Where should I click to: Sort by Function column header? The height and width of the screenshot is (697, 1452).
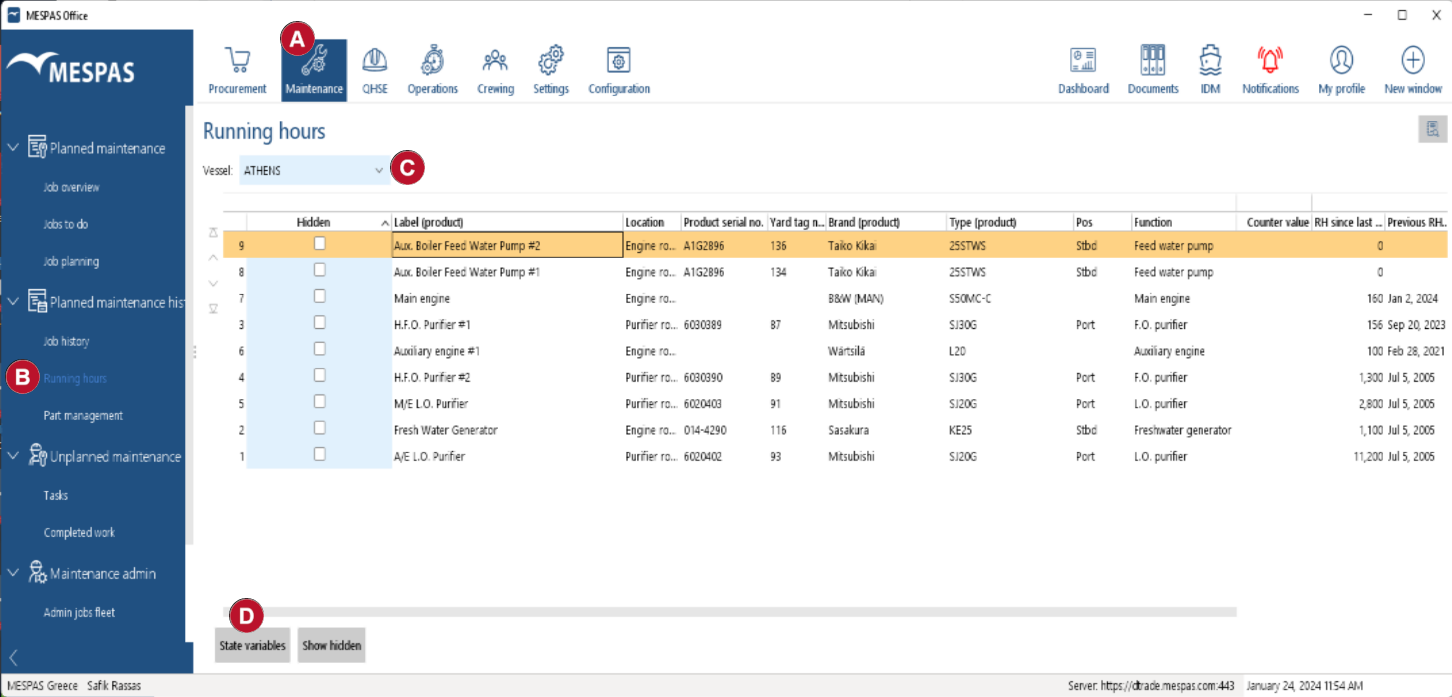[1184, 222]
